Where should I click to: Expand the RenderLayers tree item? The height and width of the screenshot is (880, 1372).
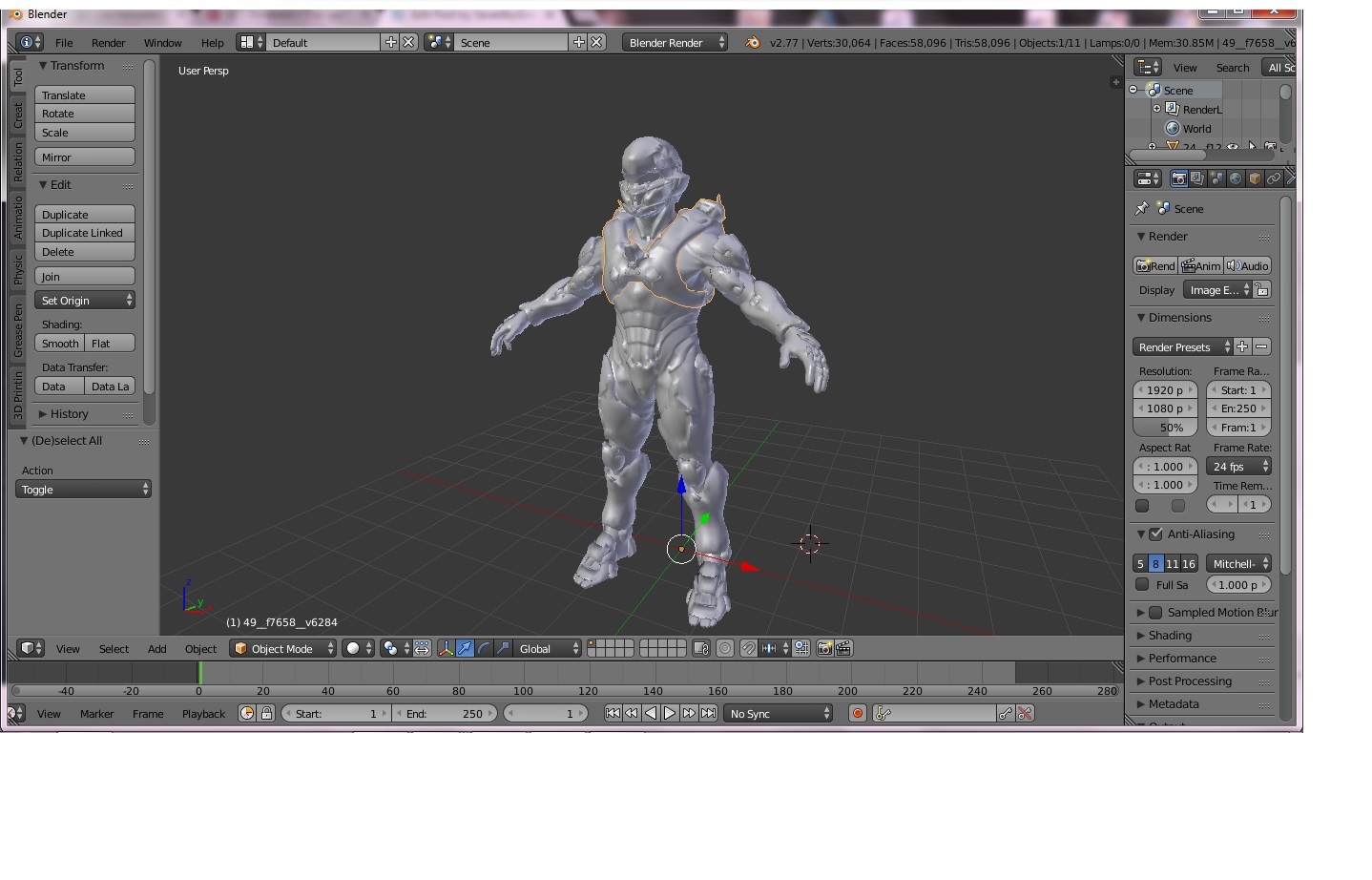coord(1156,109)
